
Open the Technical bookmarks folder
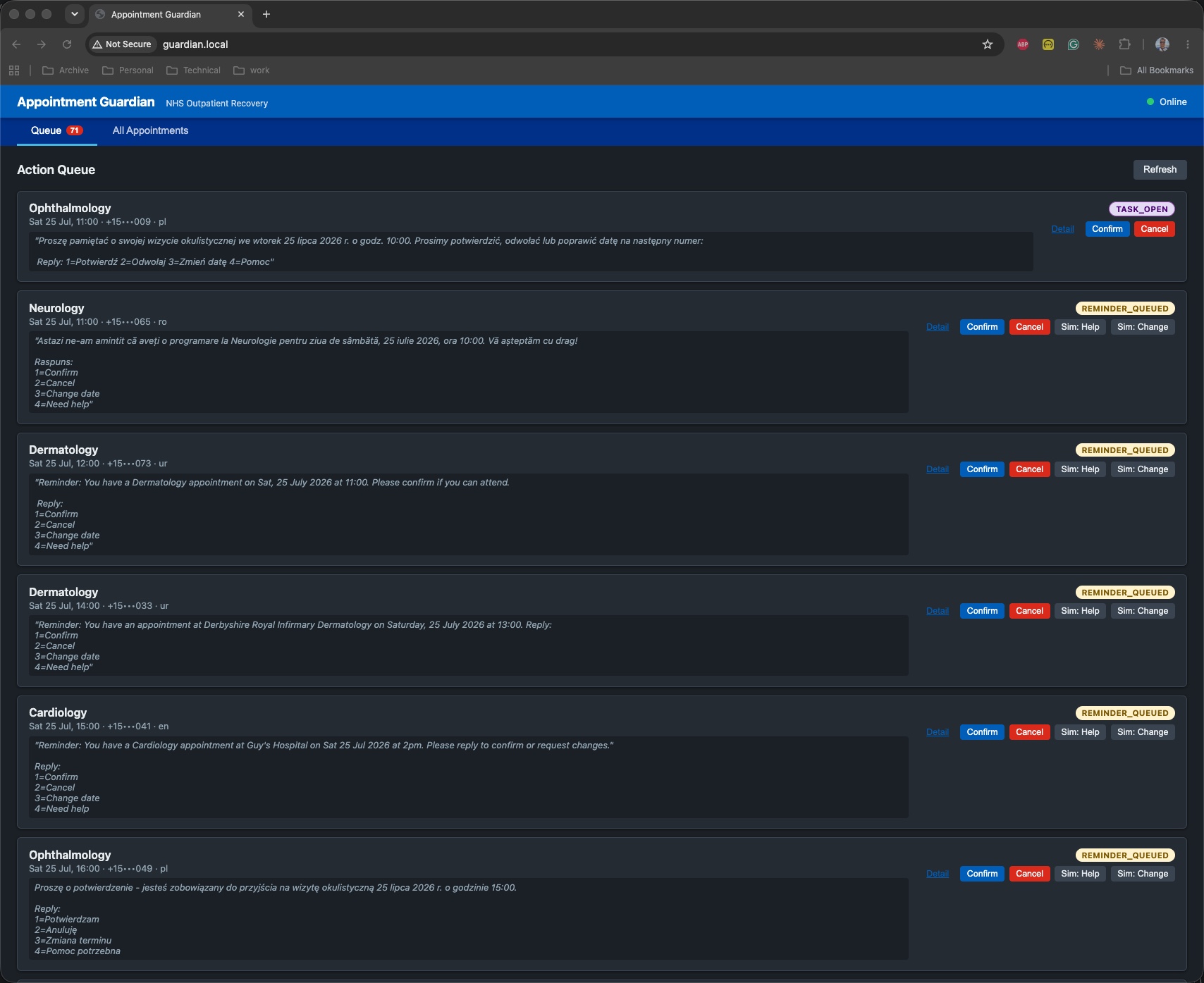[x=193, y=70]
